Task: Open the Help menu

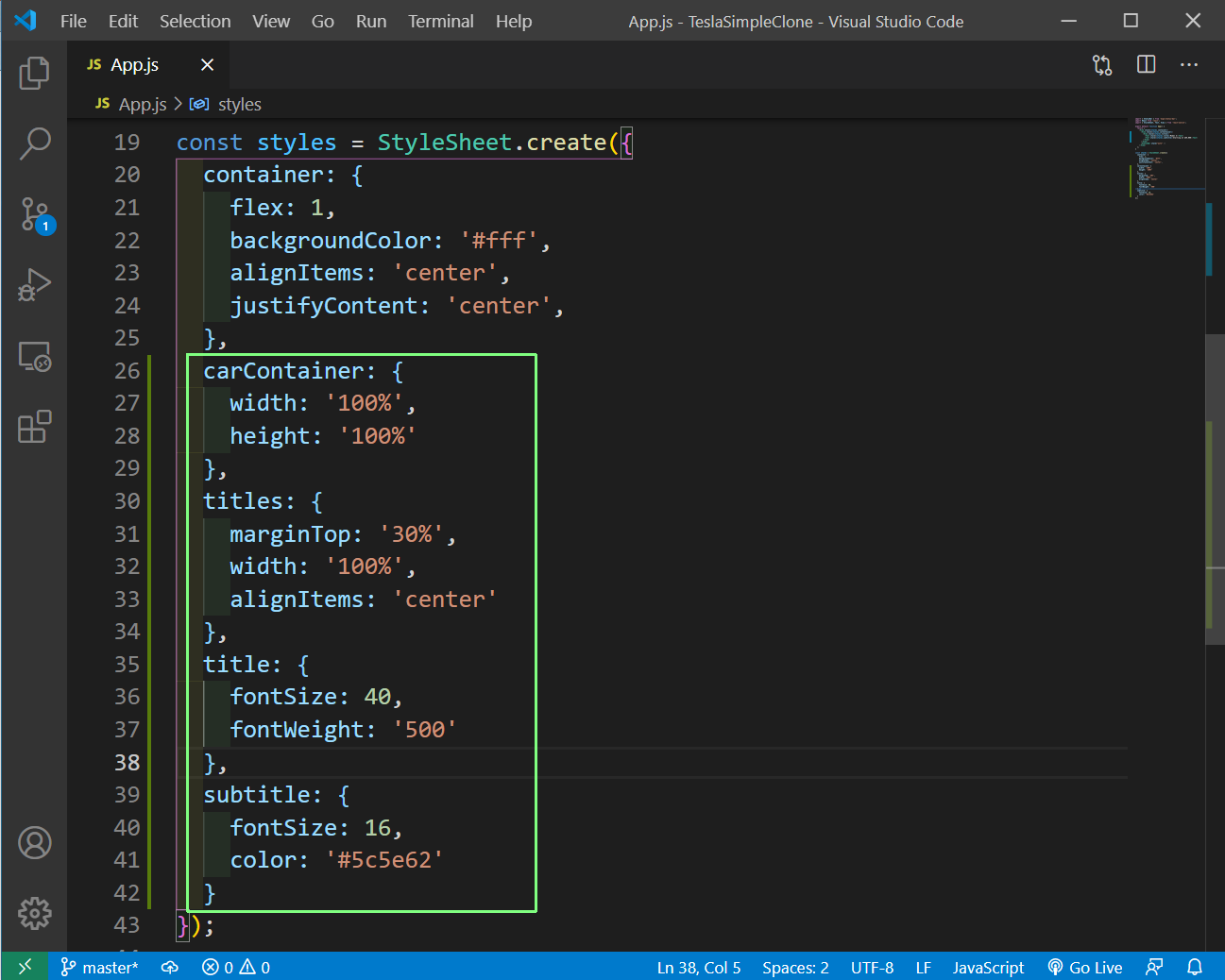Action: point(514,21)
